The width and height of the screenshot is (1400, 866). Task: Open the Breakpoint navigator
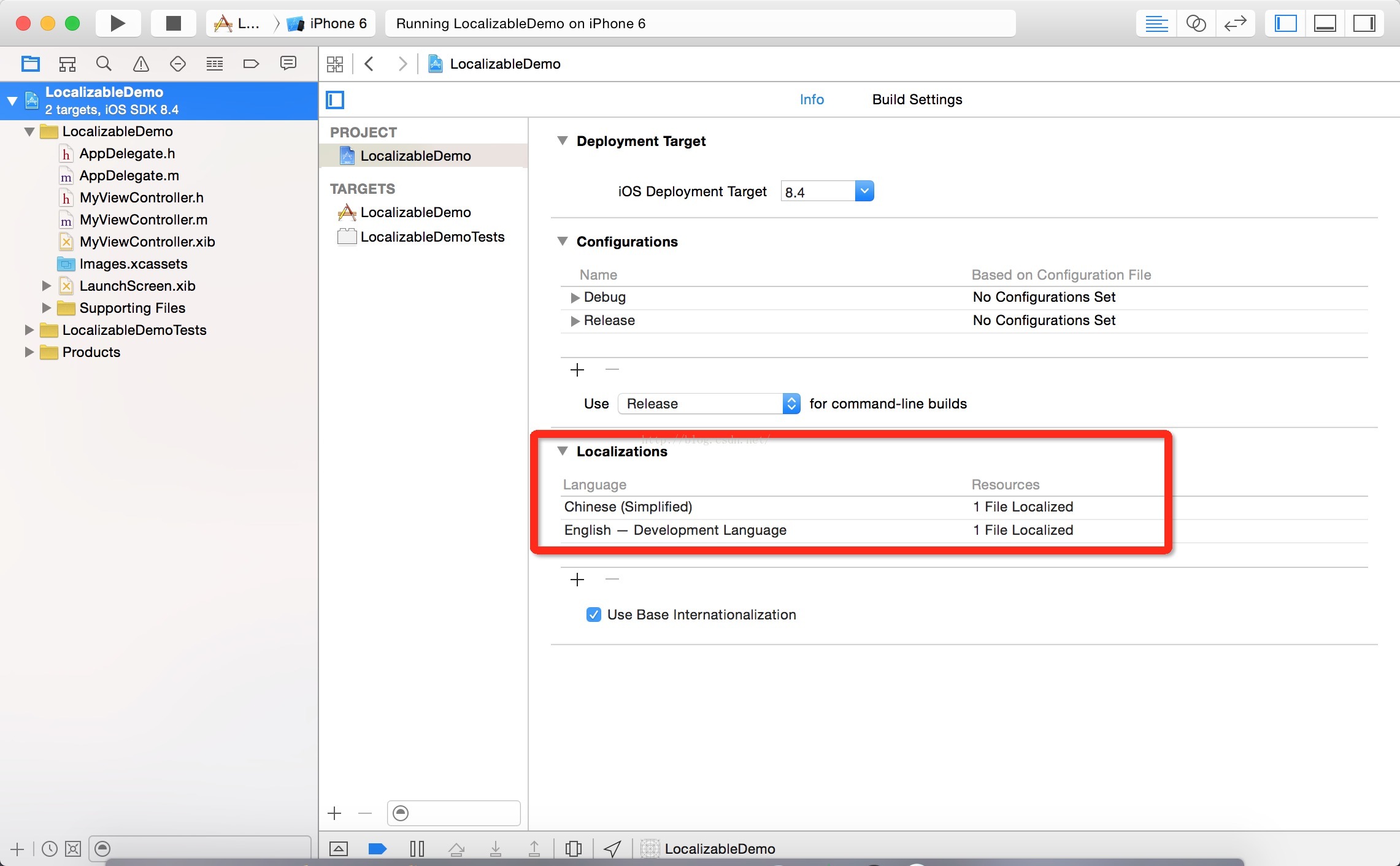point(251,63)
